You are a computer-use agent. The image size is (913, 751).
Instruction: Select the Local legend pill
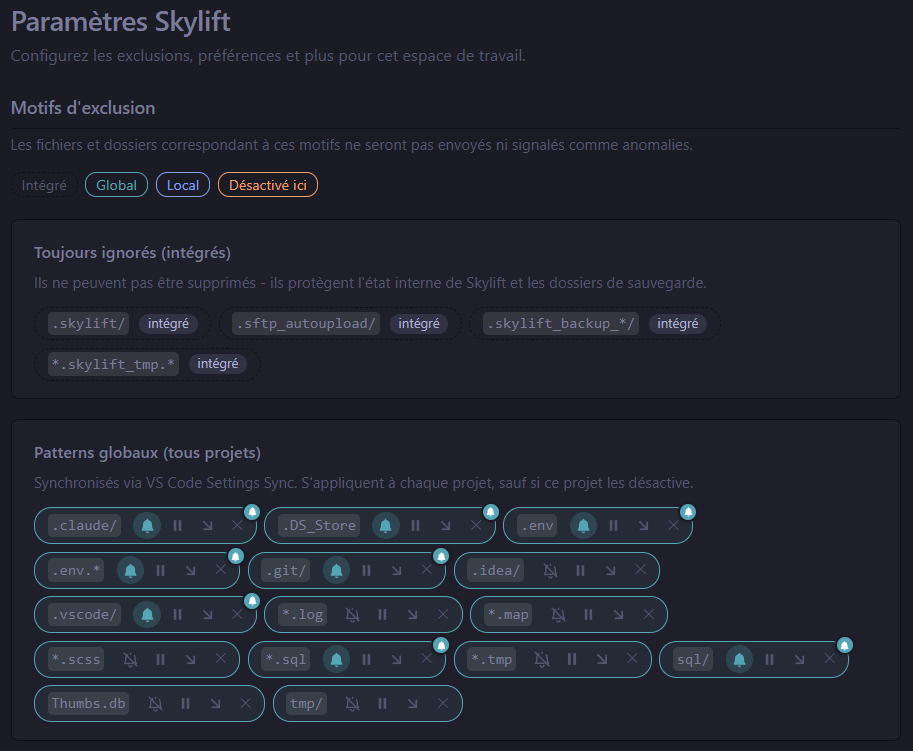tap(183, 185)
